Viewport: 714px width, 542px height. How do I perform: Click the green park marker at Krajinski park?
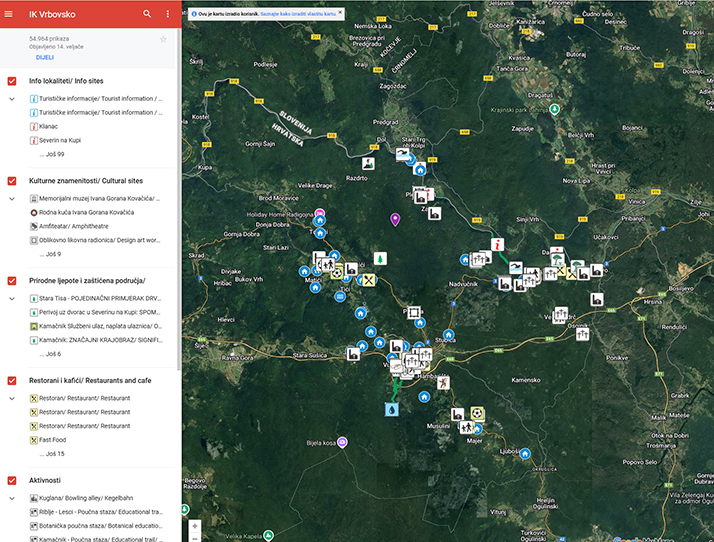[x=554, y=109]
